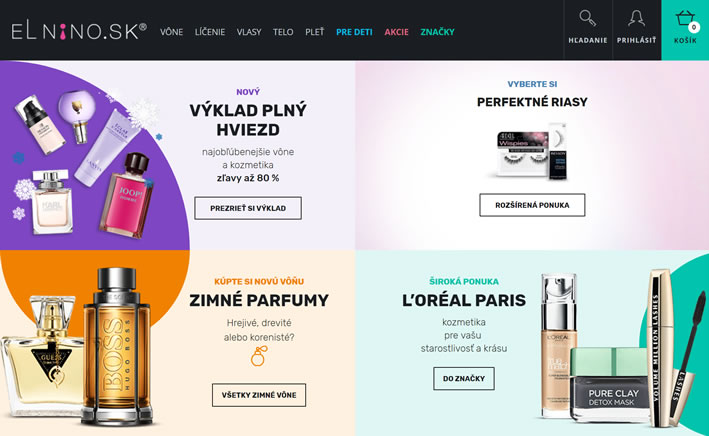709x436 pixels.
Task: Click the Hugo Boss perfume bottle image
Action: pos(117,347)
